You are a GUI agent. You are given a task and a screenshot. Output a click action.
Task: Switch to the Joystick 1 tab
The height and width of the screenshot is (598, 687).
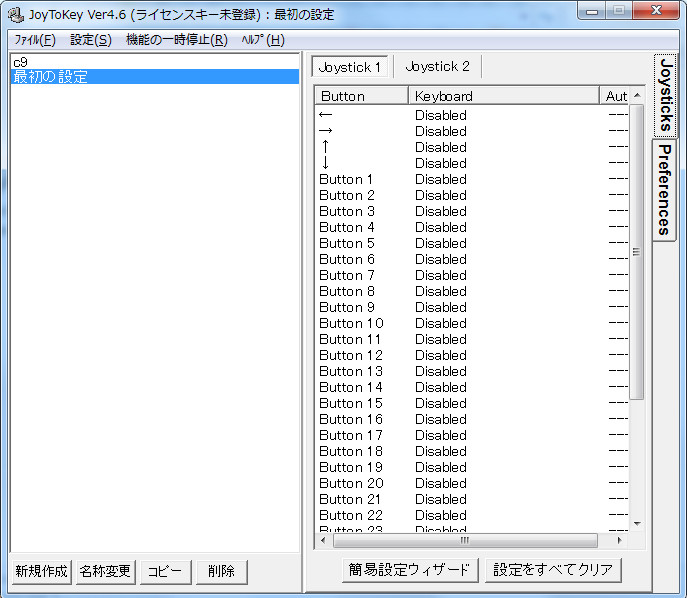tap(350, 67)
